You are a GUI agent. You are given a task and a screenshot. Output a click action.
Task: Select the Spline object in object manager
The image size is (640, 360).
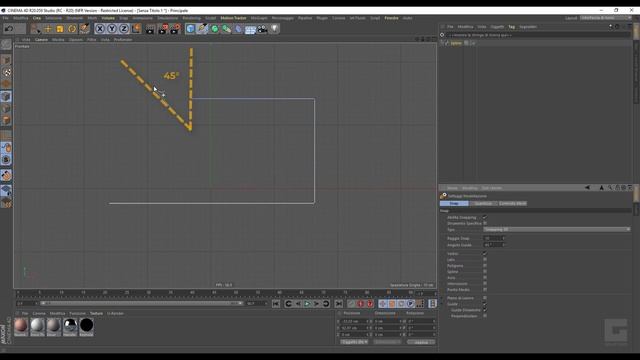click(x=456, y=43)
